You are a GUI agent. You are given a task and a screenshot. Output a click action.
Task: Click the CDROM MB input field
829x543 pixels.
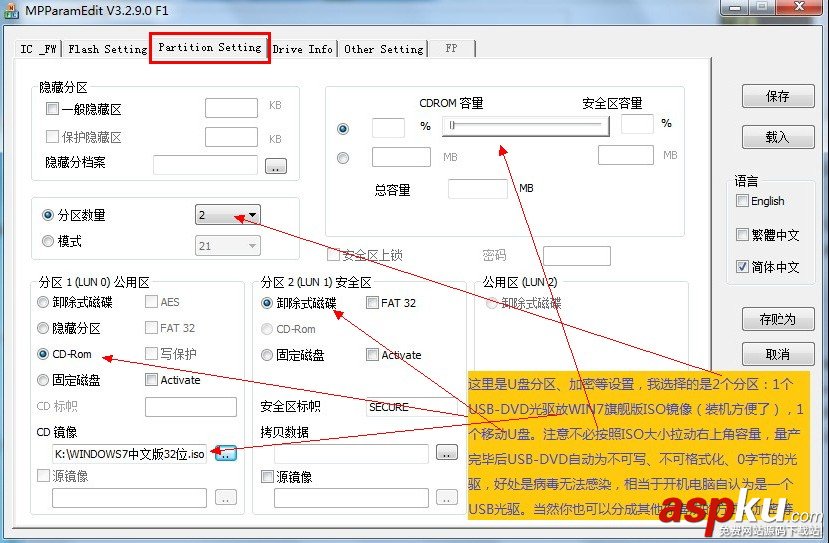tap(401, 157)
